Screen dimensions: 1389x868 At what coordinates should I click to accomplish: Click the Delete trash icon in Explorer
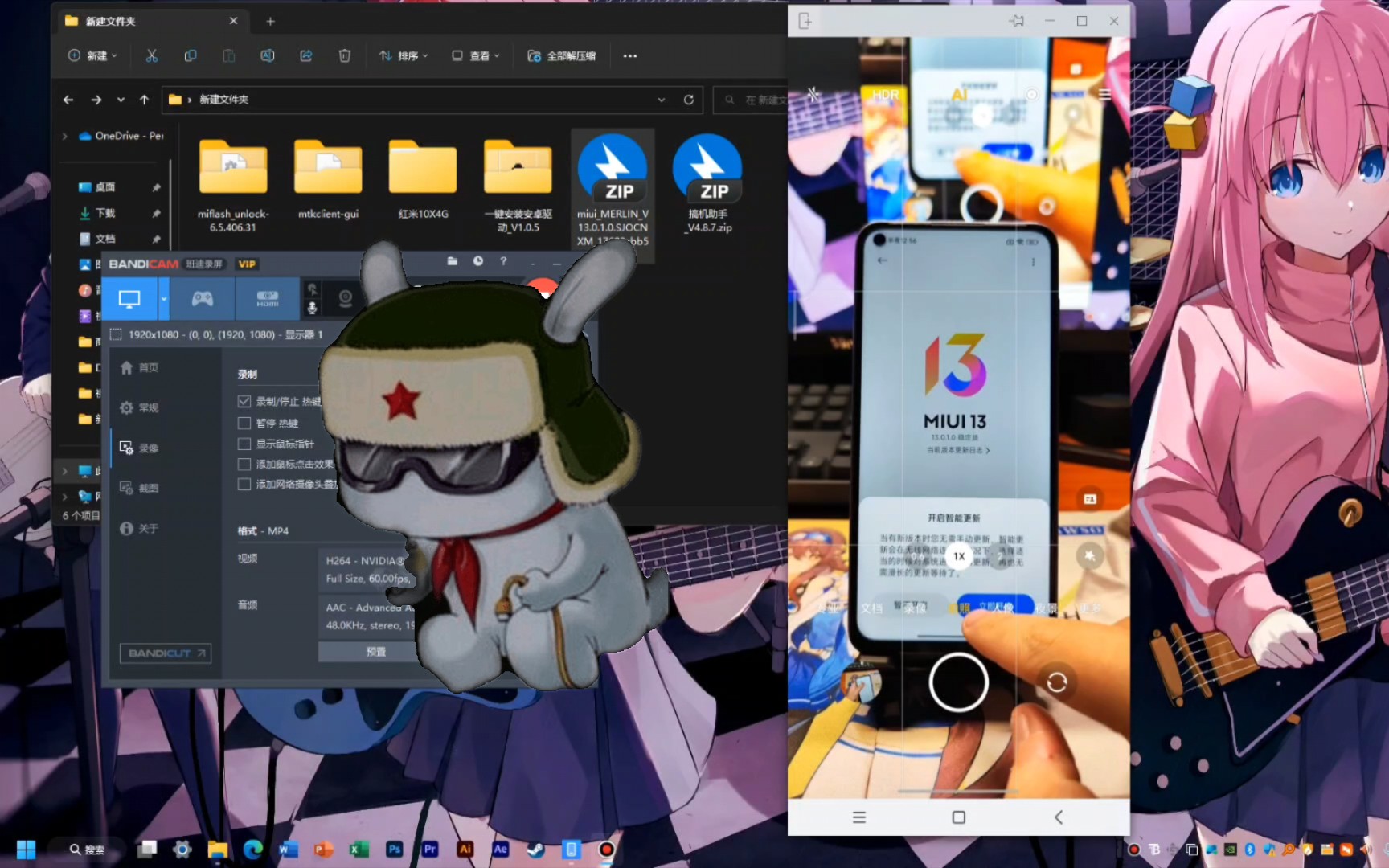point(345,55)
